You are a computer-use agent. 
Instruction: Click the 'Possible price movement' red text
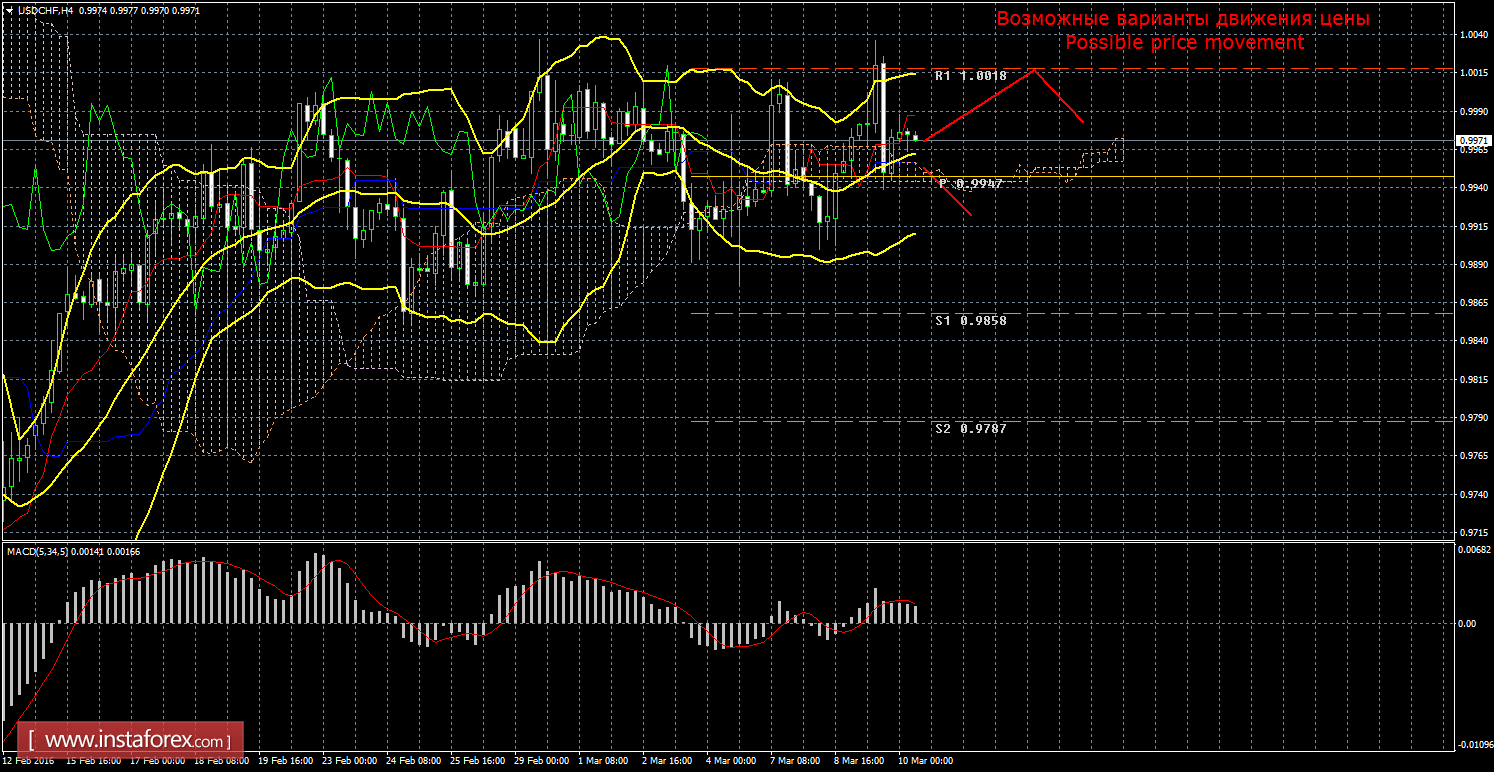1184,43
